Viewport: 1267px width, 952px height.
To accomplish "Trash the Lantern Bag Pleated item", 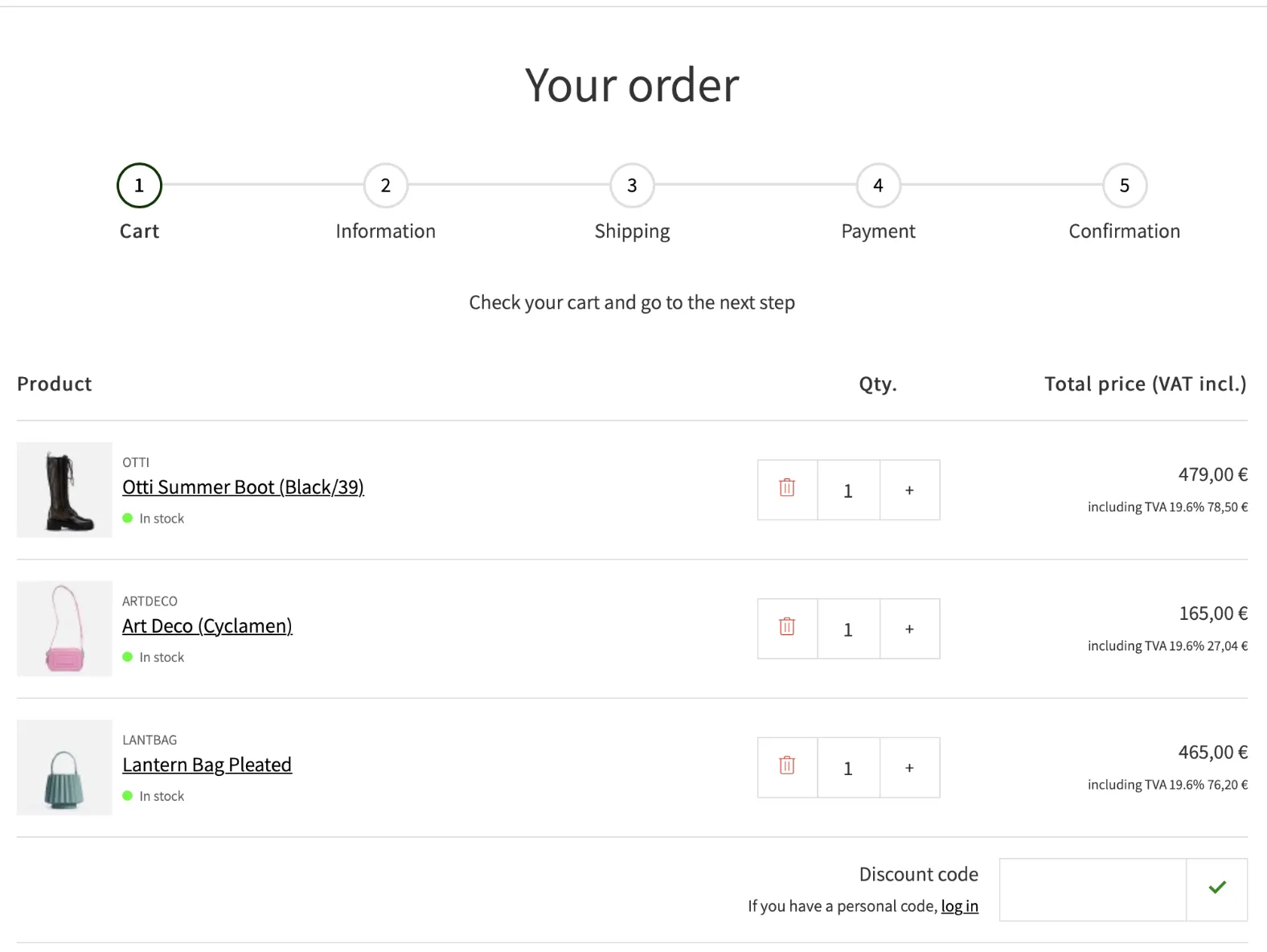I will [x=787, y=767].
